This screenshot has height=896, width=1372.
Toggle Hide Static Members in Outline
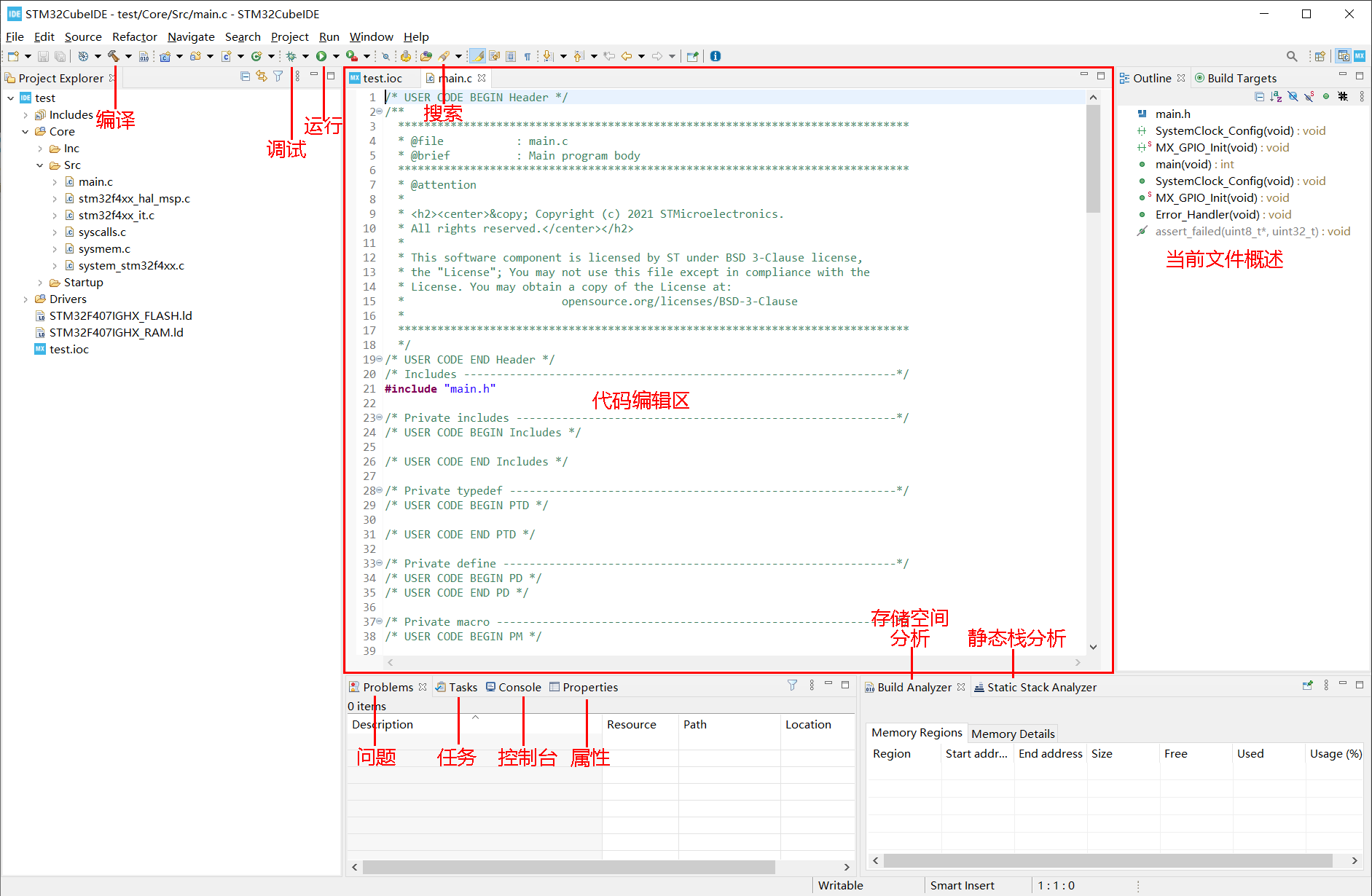coord(1309,96)
